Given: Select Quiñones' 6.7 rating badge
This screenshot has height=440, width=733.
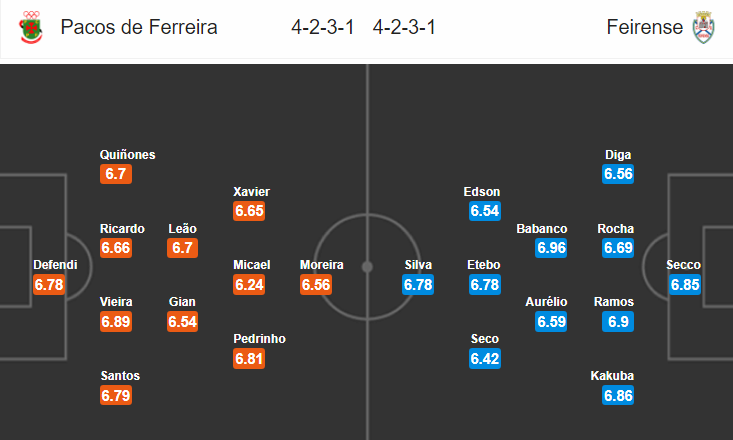Looking at the screenshot, I should (116, 174).
